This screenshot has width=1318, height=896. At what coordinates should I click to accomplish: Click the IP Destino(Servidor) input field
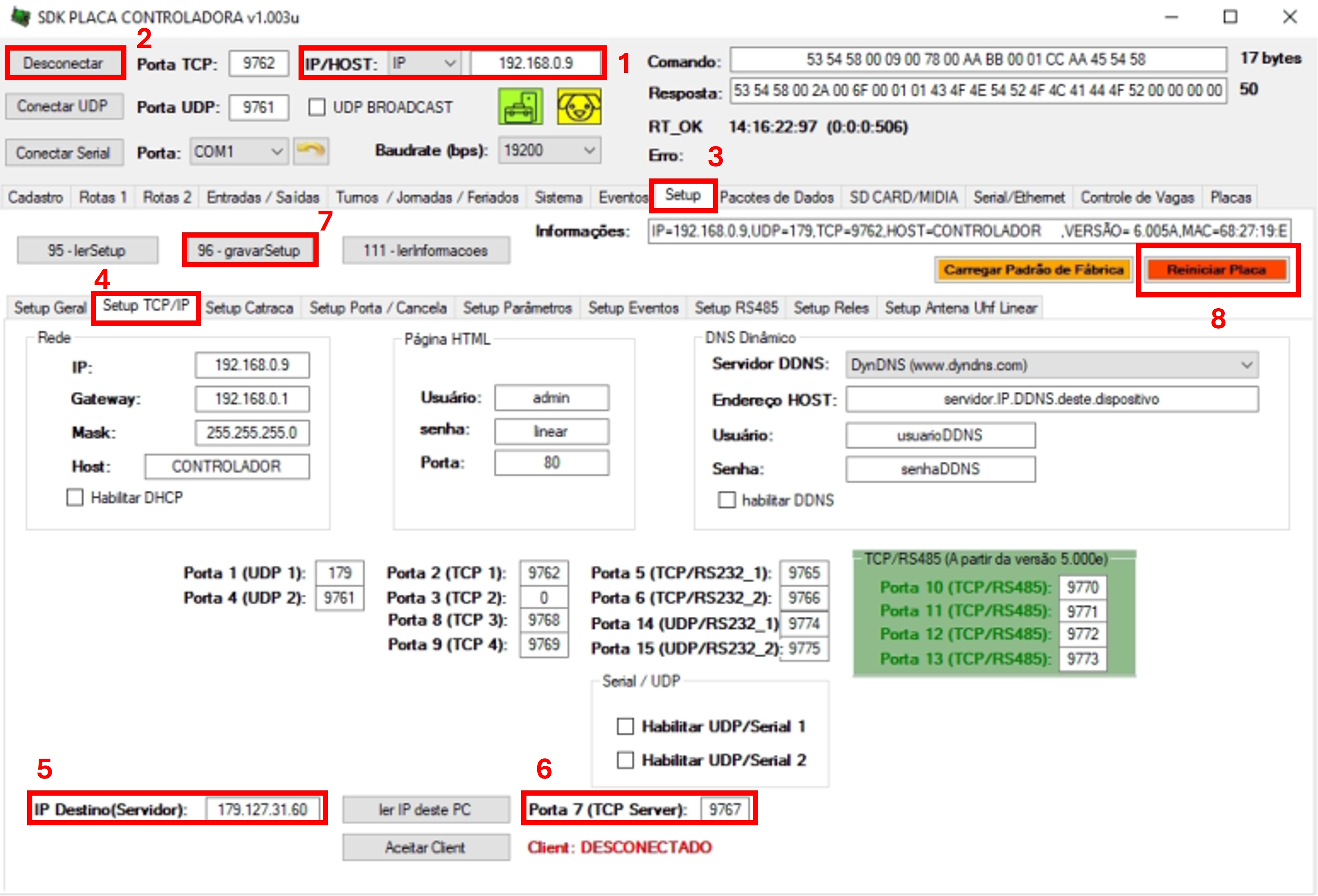[x=262, y=809]
